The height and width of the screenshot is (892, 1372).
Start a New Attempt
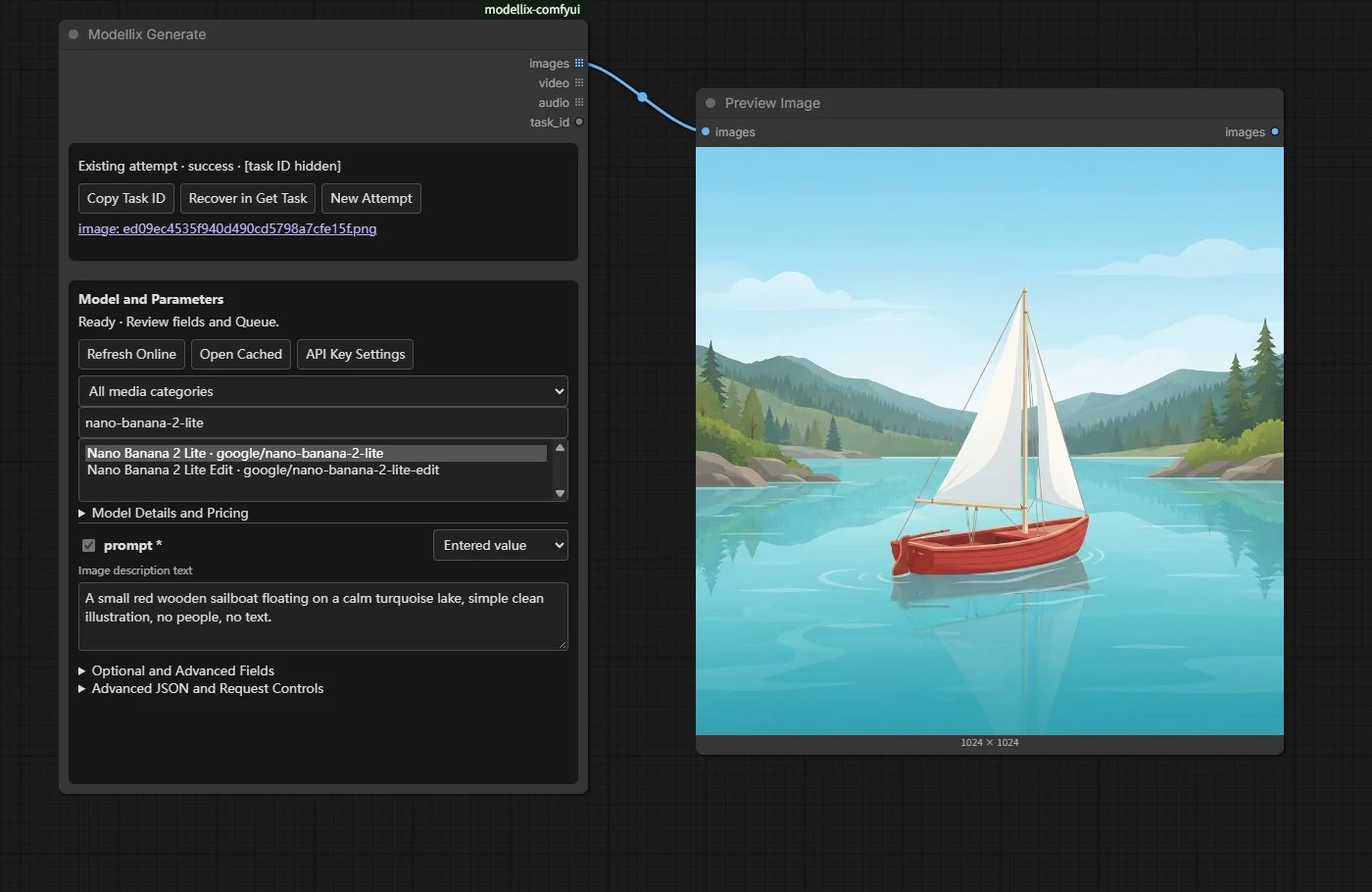click(371, 198)
